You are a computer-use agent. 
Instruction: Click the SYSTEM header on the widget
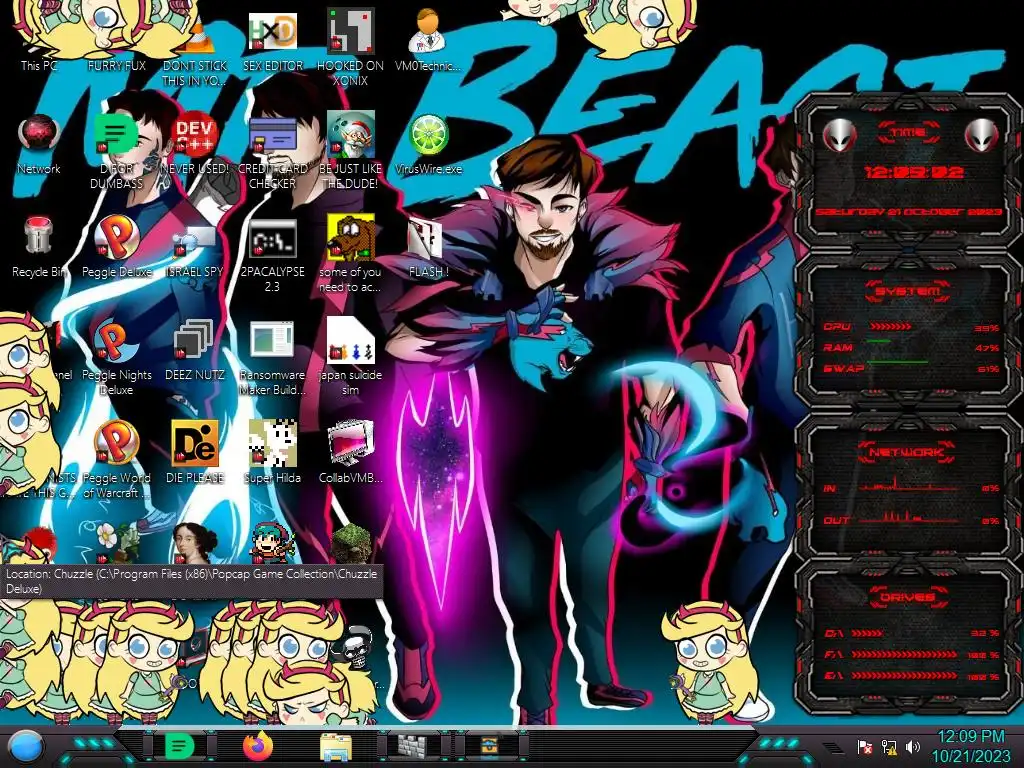pyautogui.click(x=908, y=291)
